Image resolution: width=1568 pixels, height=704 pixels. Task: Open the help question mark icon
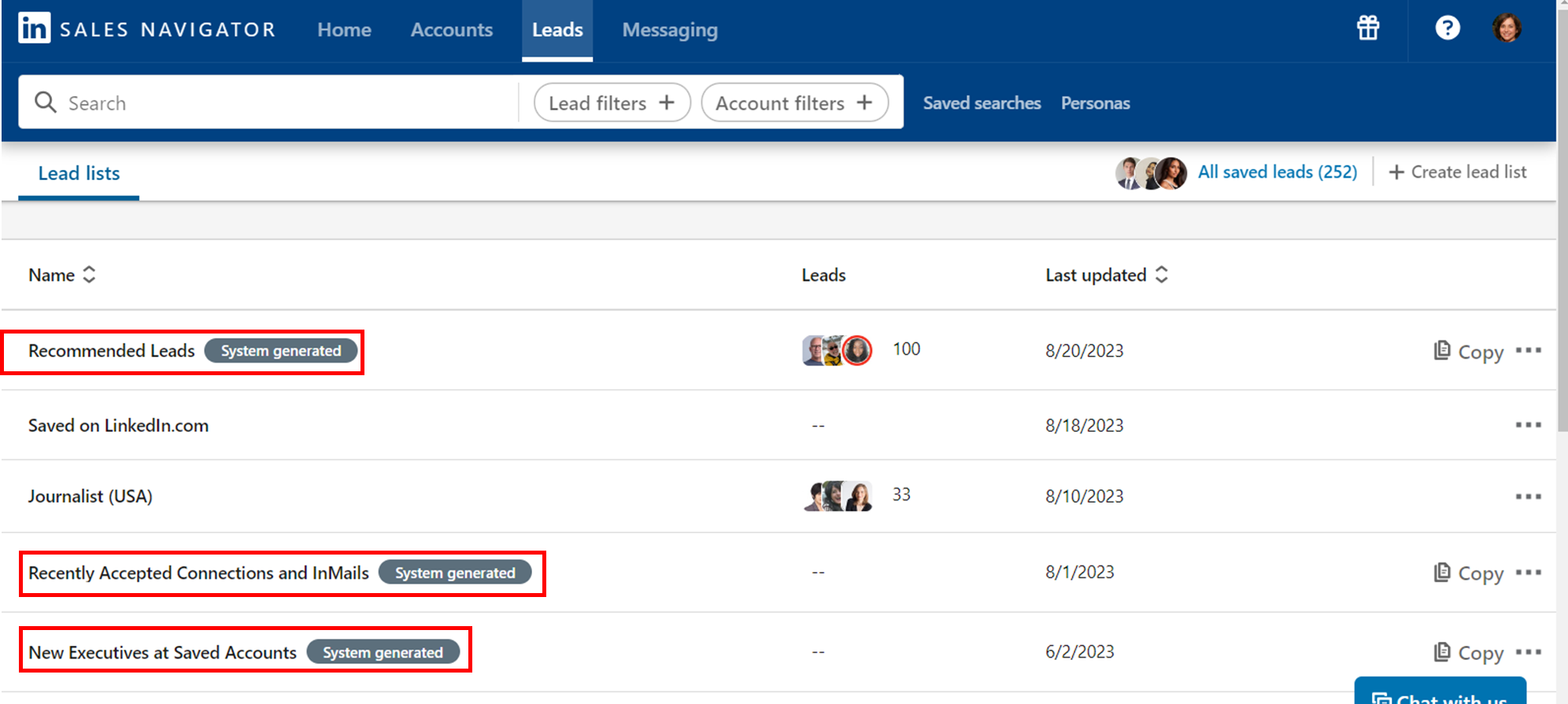(1447, 28)
